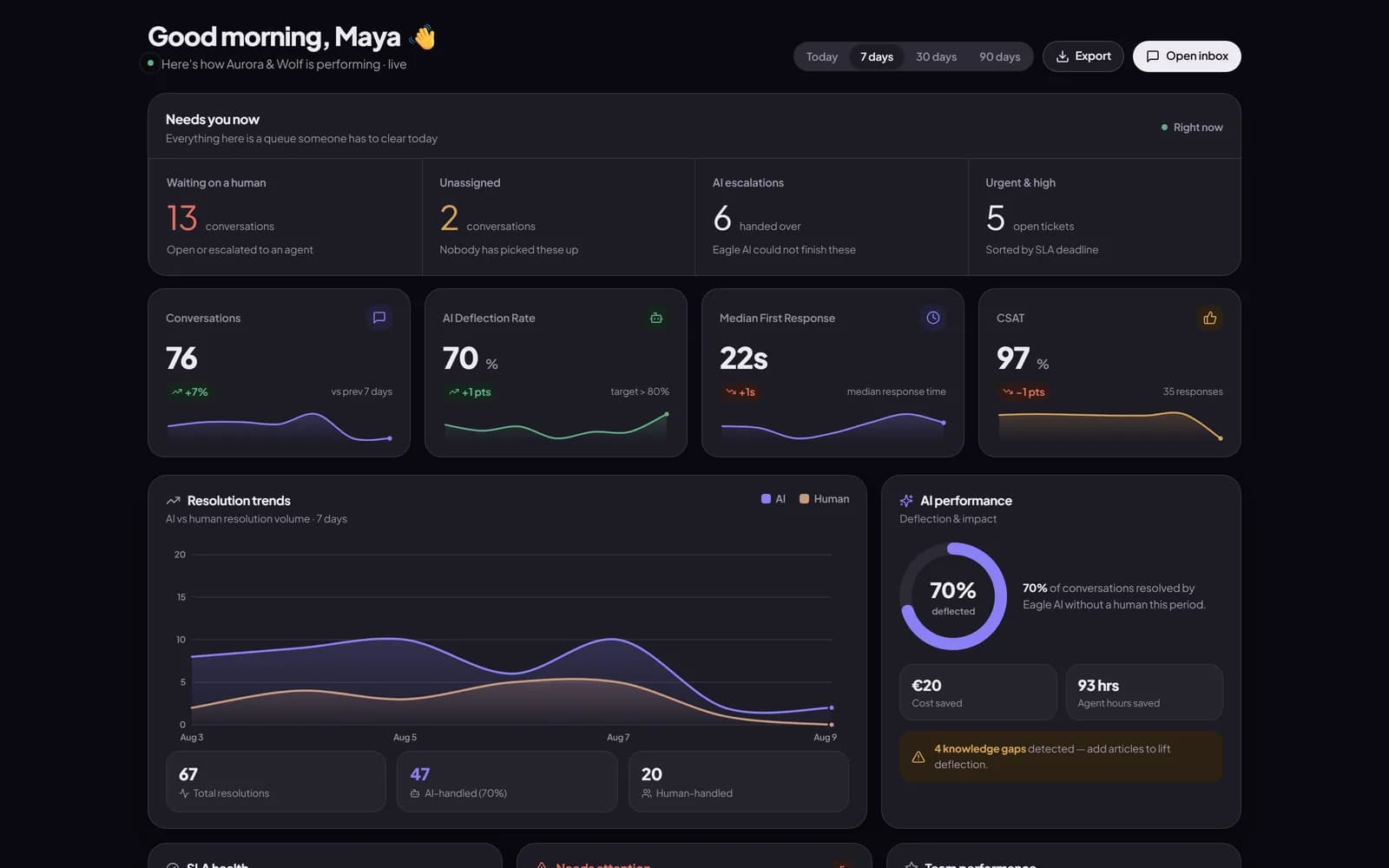Click the trend arrow in +1s badge

(x=731, y=392)
